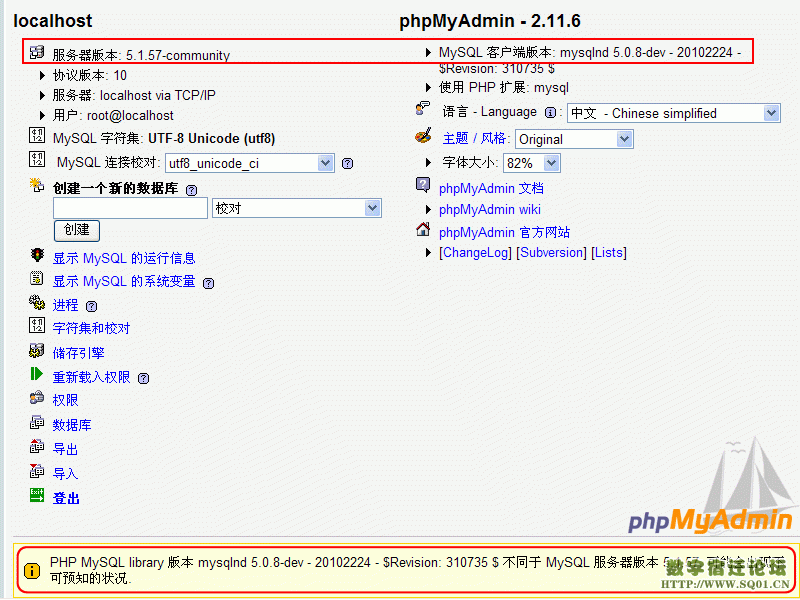The height and width of the screenshot is (600, 800).
Task: Click the text UTF-8 Unicode (utf8)
Action: coord(212,139)
